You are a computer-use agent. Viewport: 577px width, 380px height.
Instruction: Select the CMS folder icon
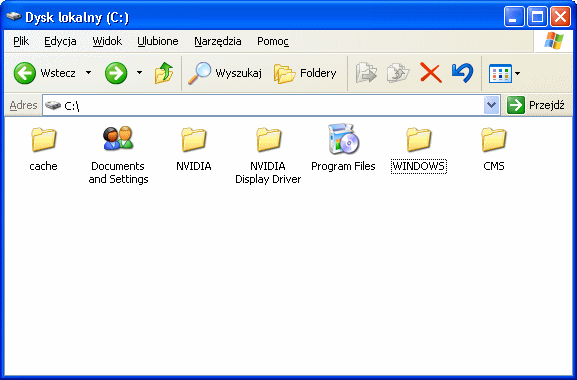pyautogui.click(x=494, y=139)
